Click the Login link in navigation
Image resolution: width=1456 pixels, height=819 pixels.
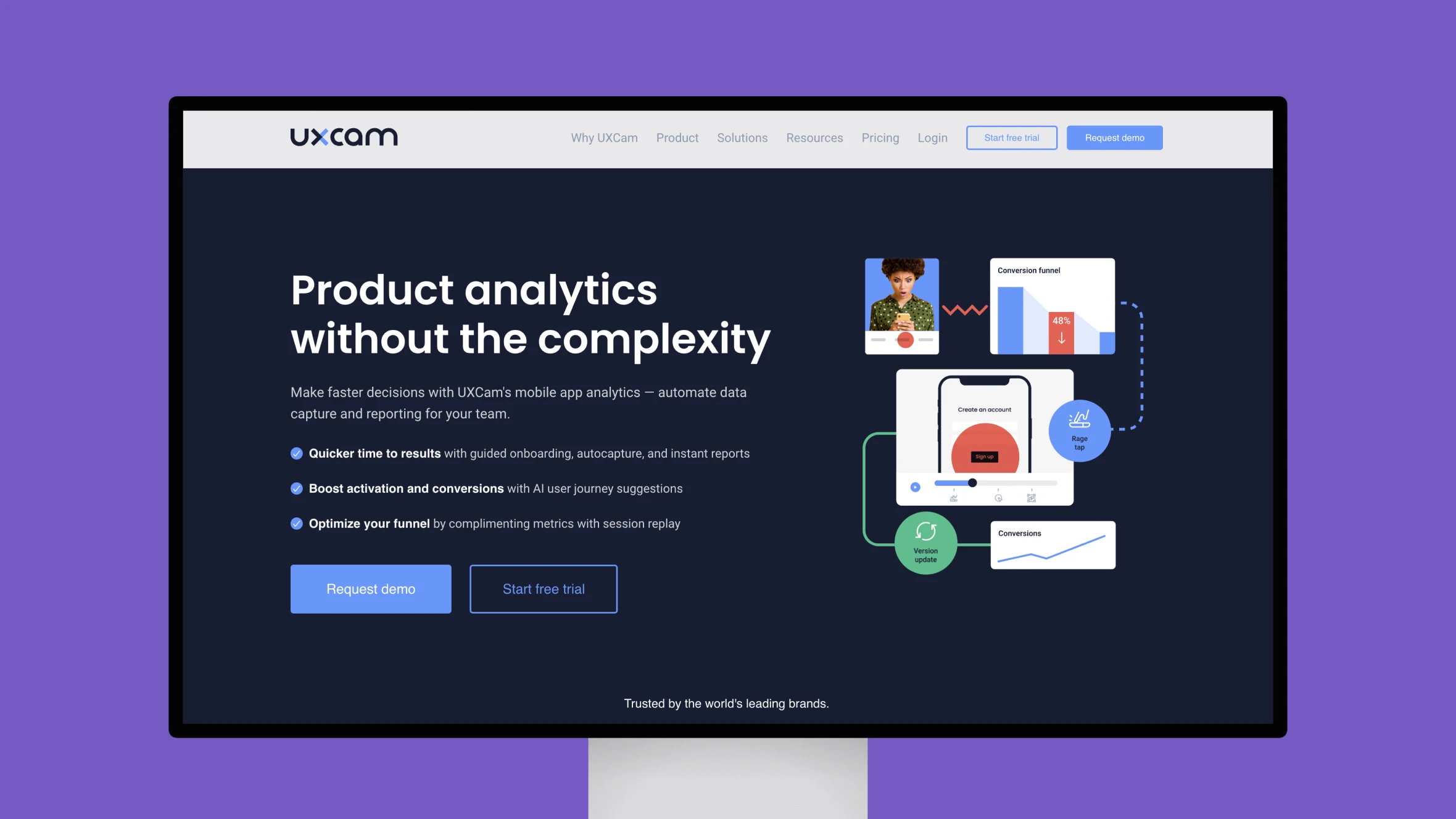(x=932, y=138)
